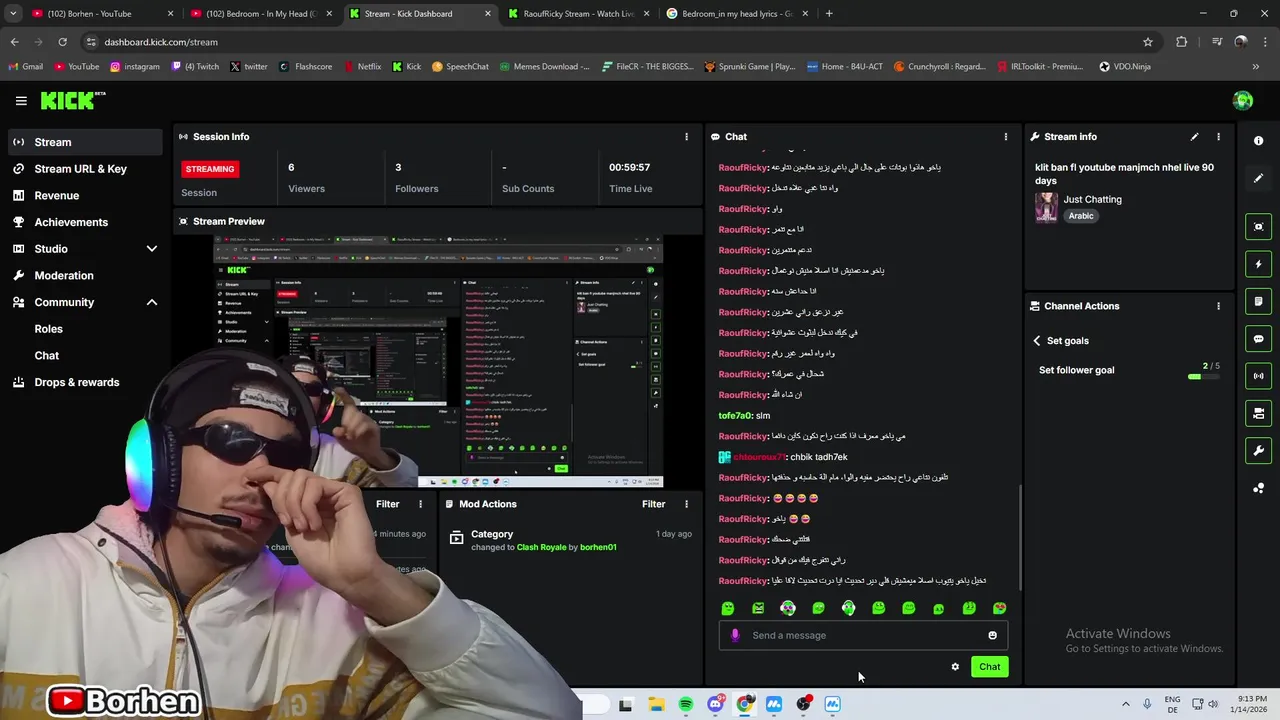Open a new browser tab
The height and width of the screenshot is (720, 1280).
pyautogui.click(x=829, y=14)
